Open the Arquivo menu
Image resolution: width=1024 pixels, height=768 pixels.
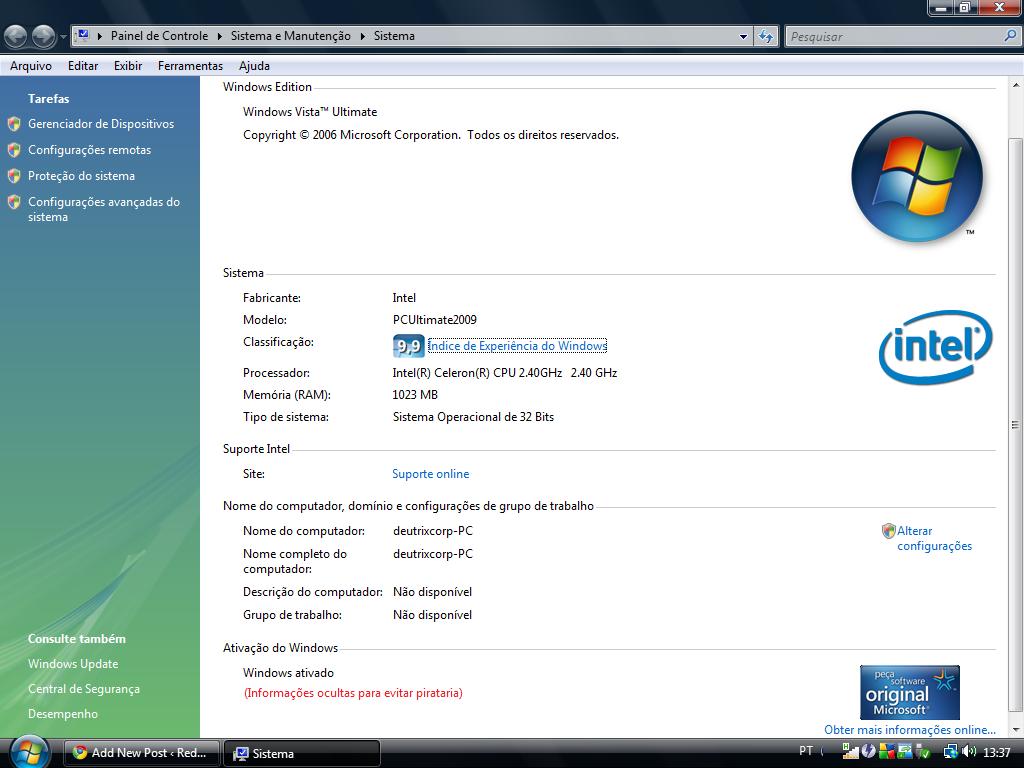pyautogui.click(x=31, y=66)
